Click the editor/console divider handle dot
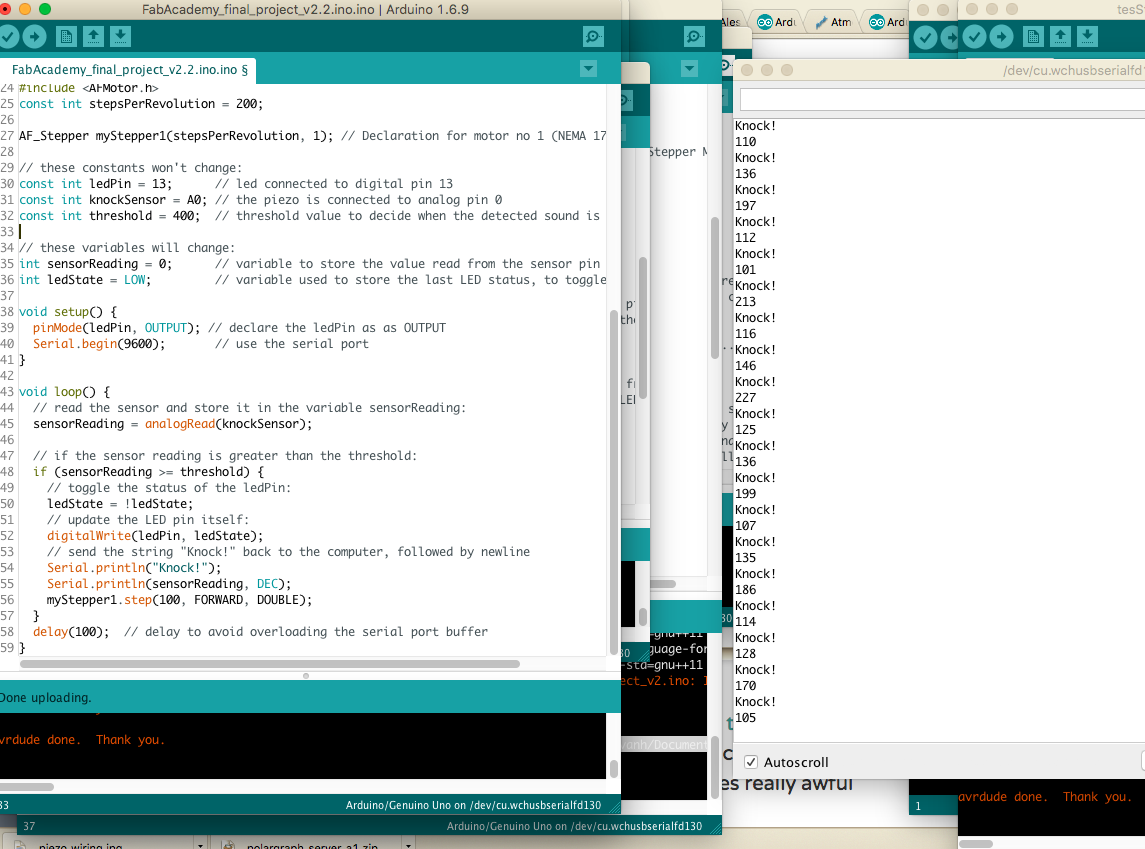Viewport: 1145px width, 849px height. [x=306, y=676]
